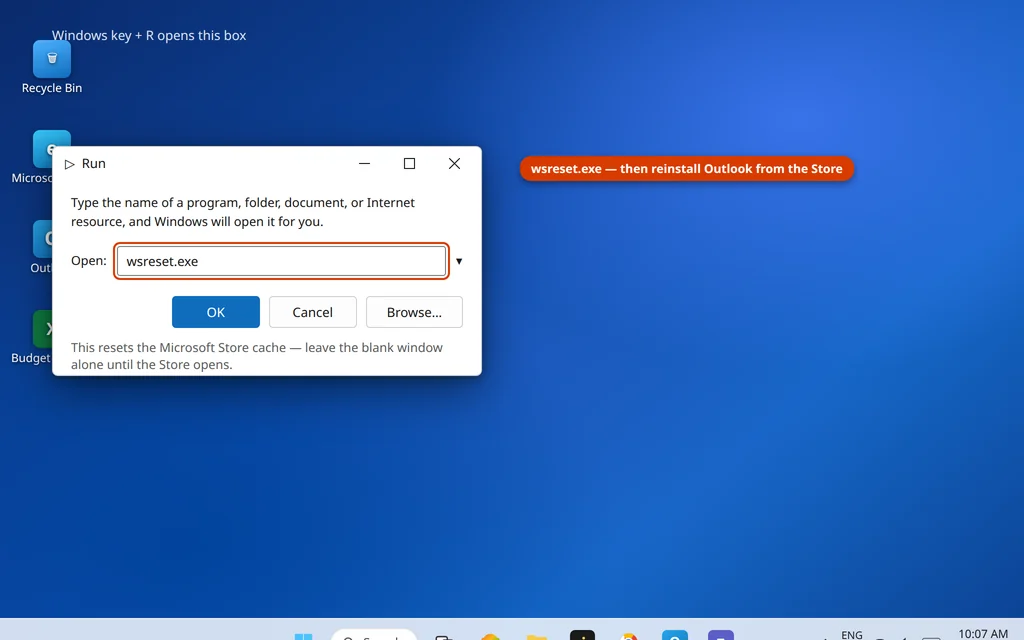
Task: Minimize the Run dialog
Action: click(364, 163)
